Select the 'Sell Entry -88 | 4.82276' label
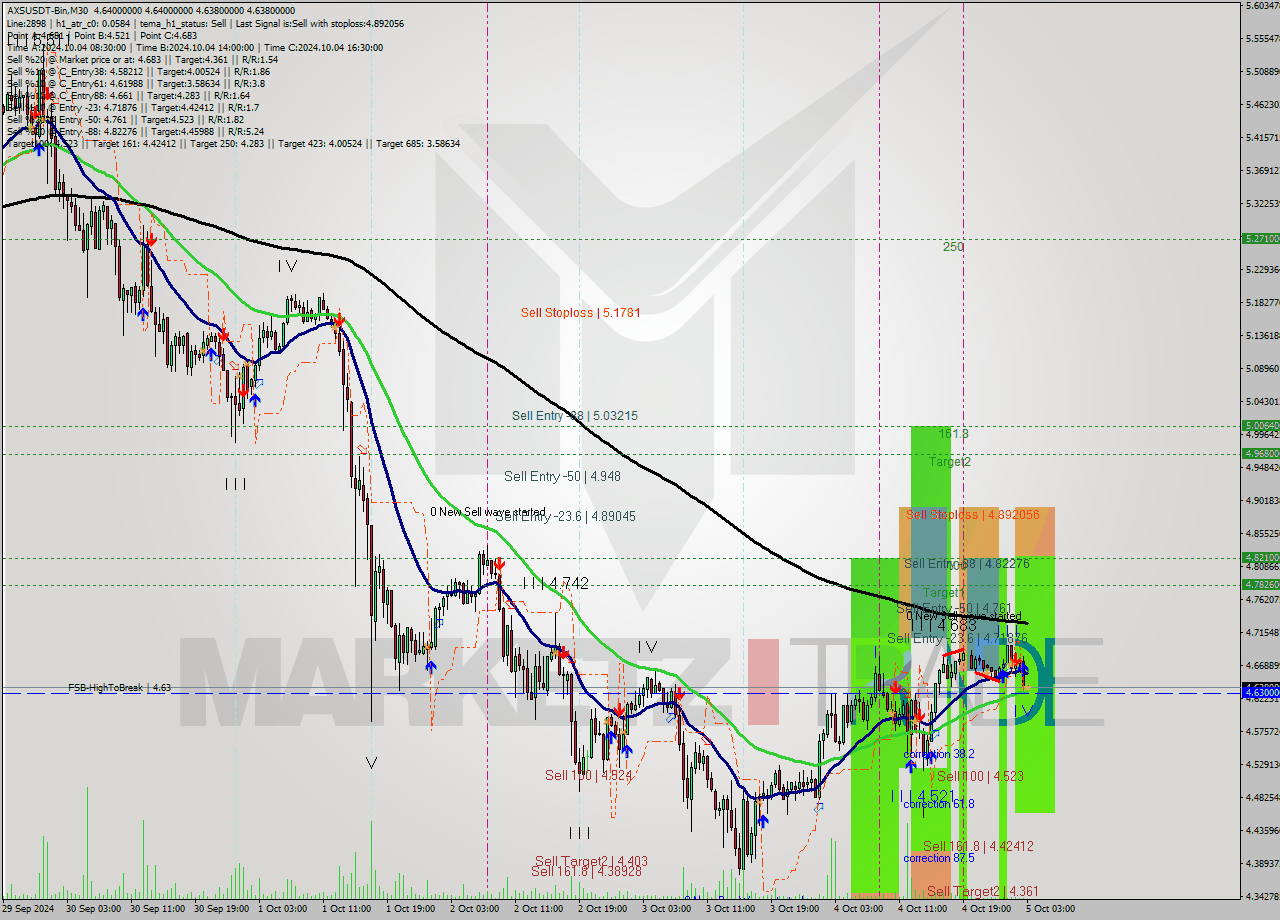The height and width of the screenshot is (920, 1280). click(967, 564)
